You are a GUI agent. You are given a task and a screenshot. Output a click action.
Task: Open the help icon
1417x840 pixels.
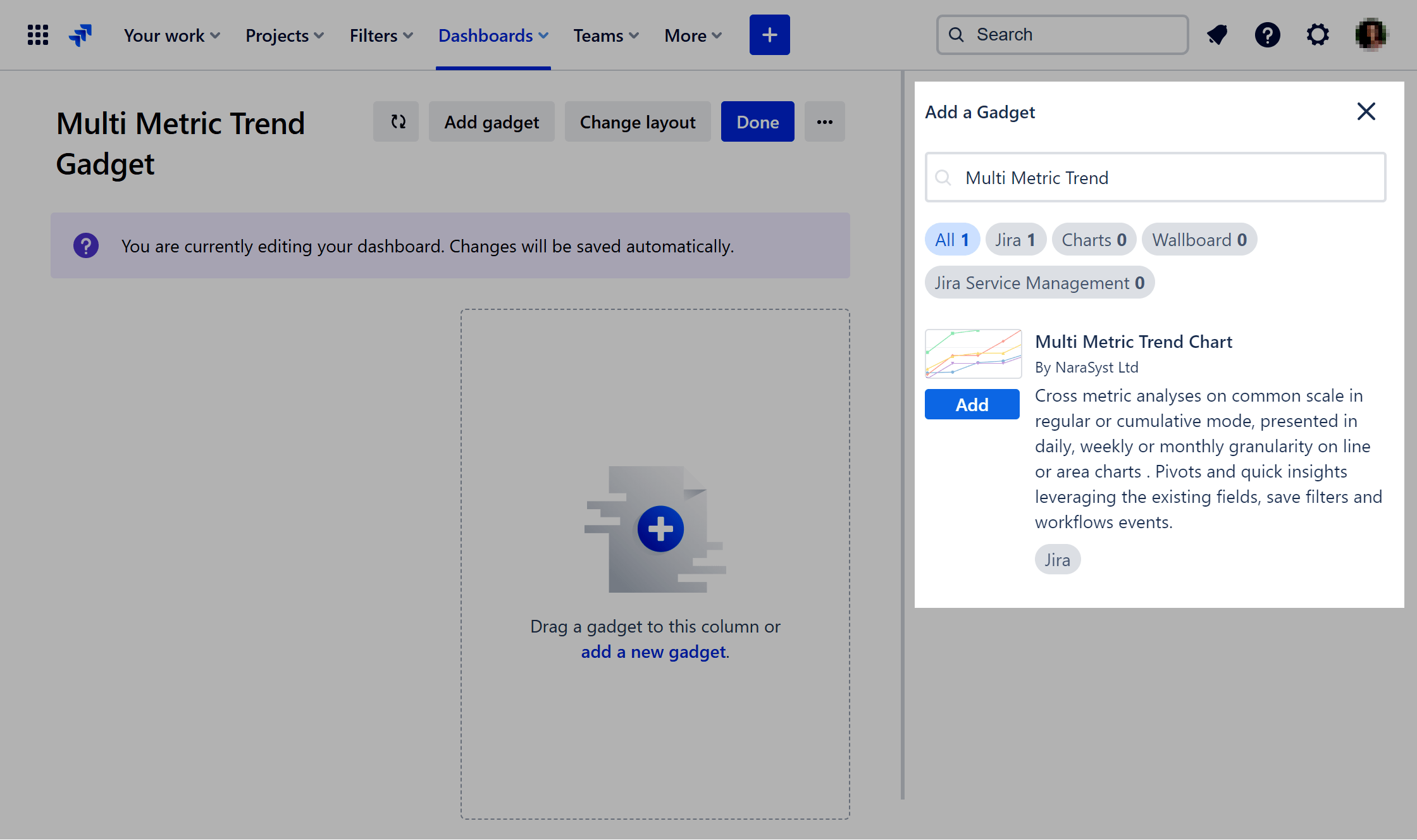coord(1267,35)
